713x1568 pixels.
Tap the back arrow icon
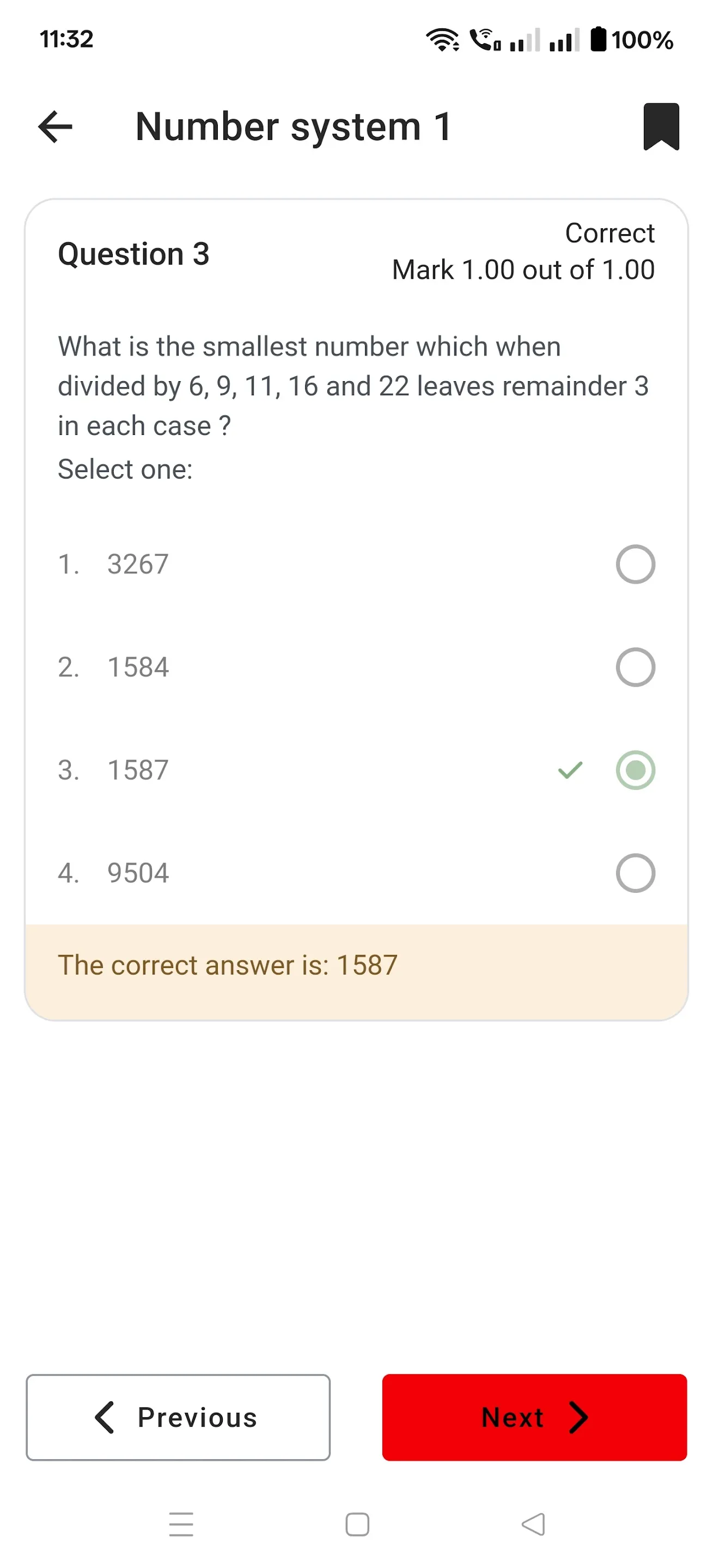pyautogui.click(x=56, y=127)
